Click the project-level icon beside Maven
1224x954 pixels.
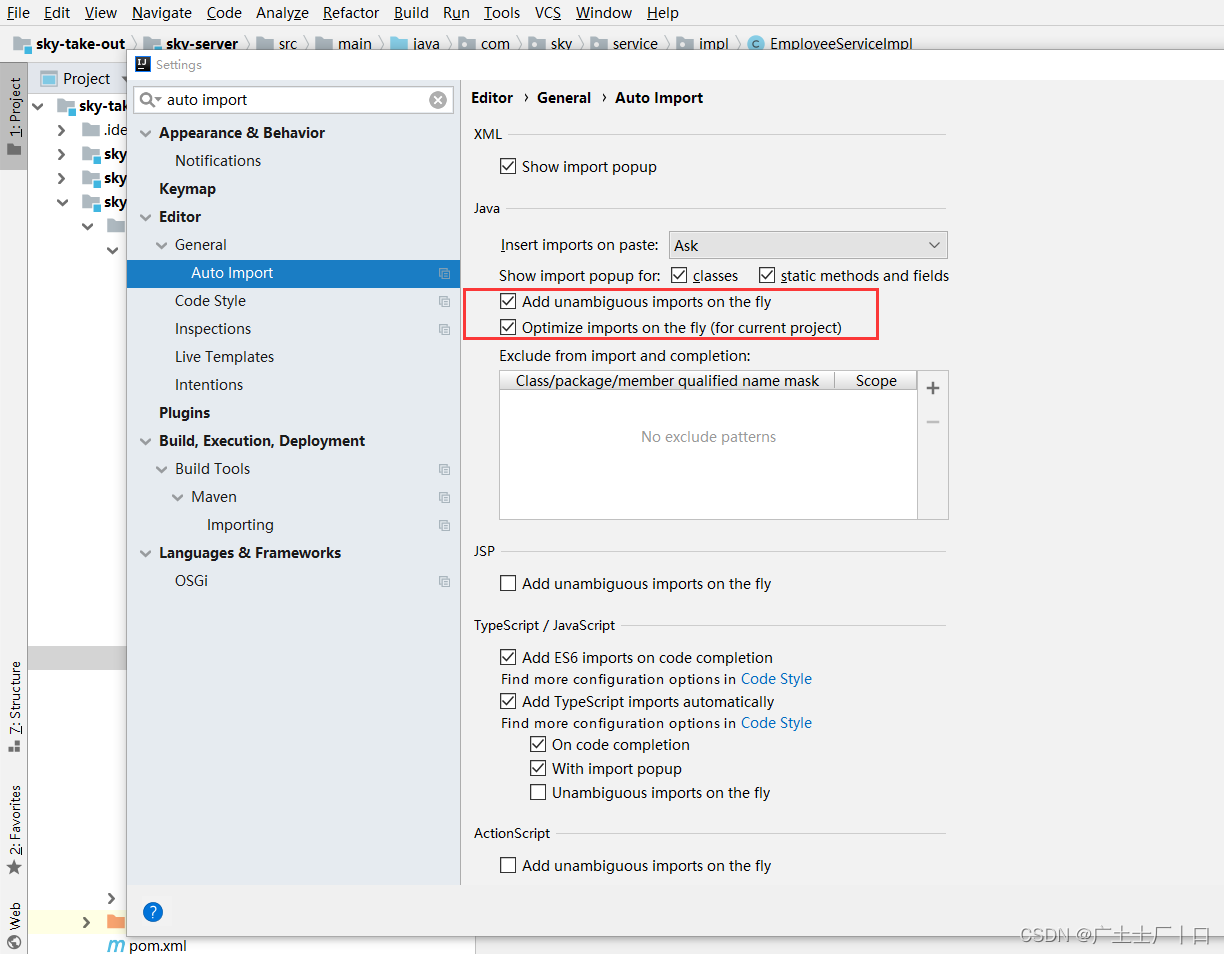(x=444, y=497)
